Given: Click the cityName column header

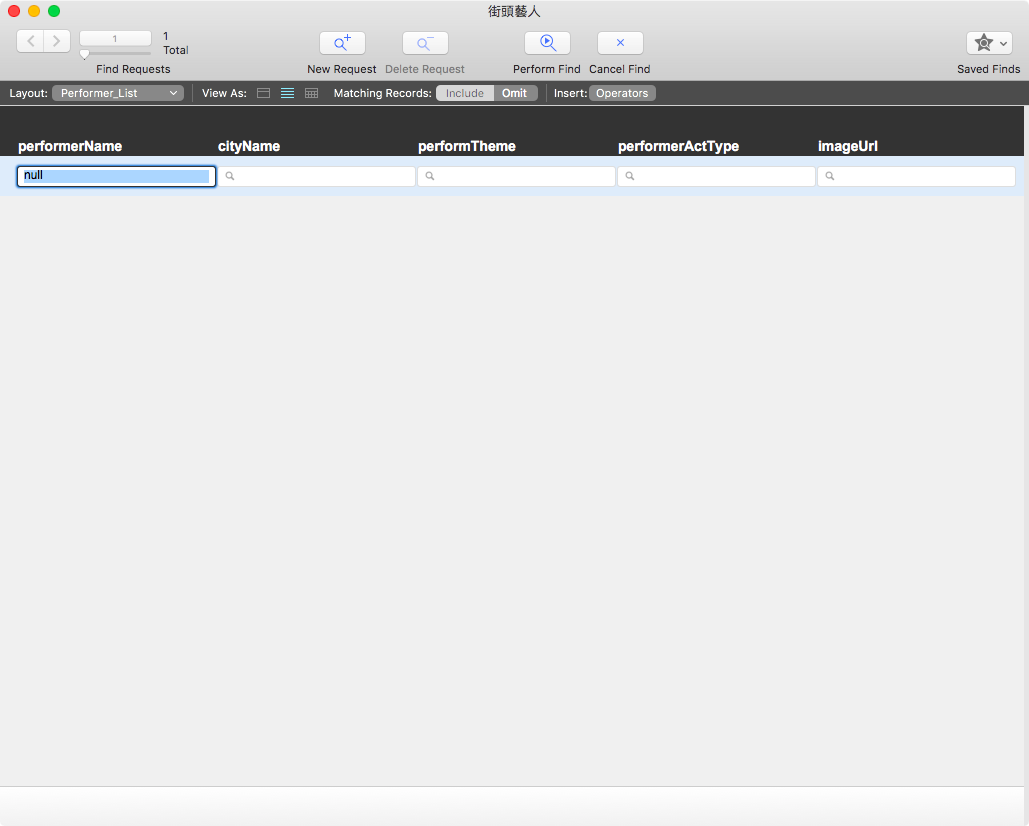Looking at the screenshot, I should (x=249, y=146).
